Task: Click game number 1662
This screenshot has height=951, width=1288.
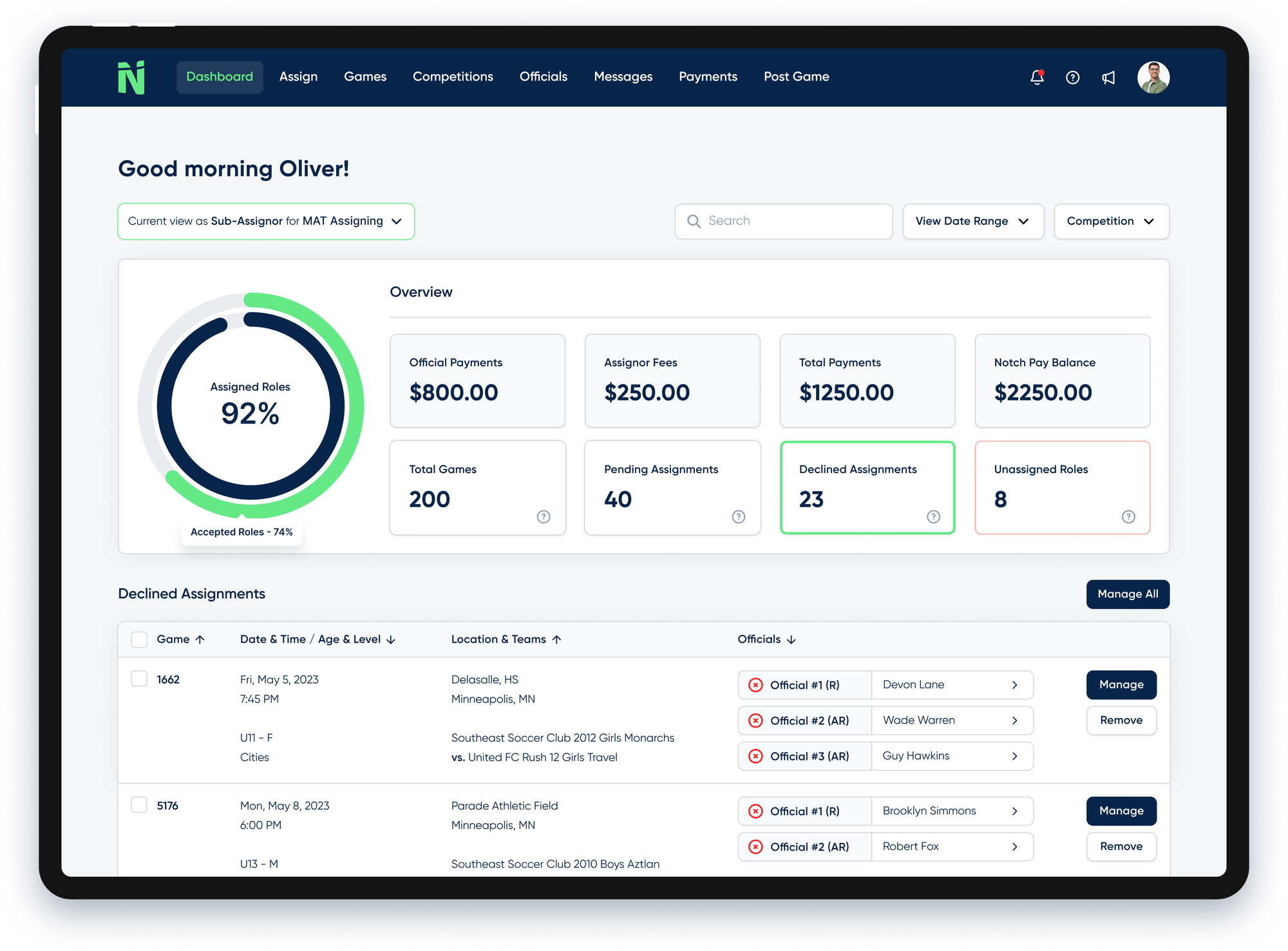Action: pos(168,680)
